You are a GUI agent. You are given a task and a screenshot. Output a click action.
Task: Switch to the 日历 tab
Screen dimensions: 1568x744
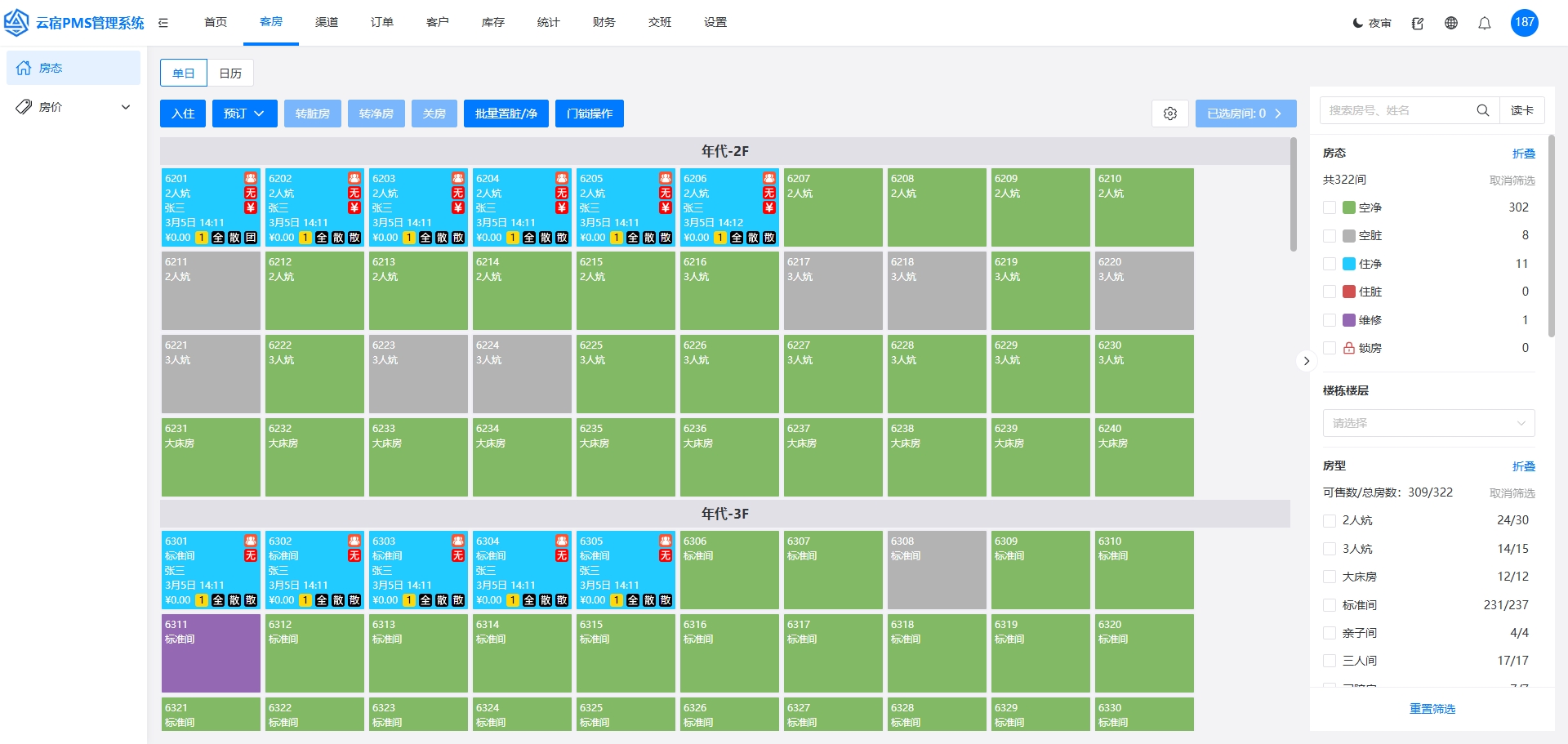coord(230,74)
